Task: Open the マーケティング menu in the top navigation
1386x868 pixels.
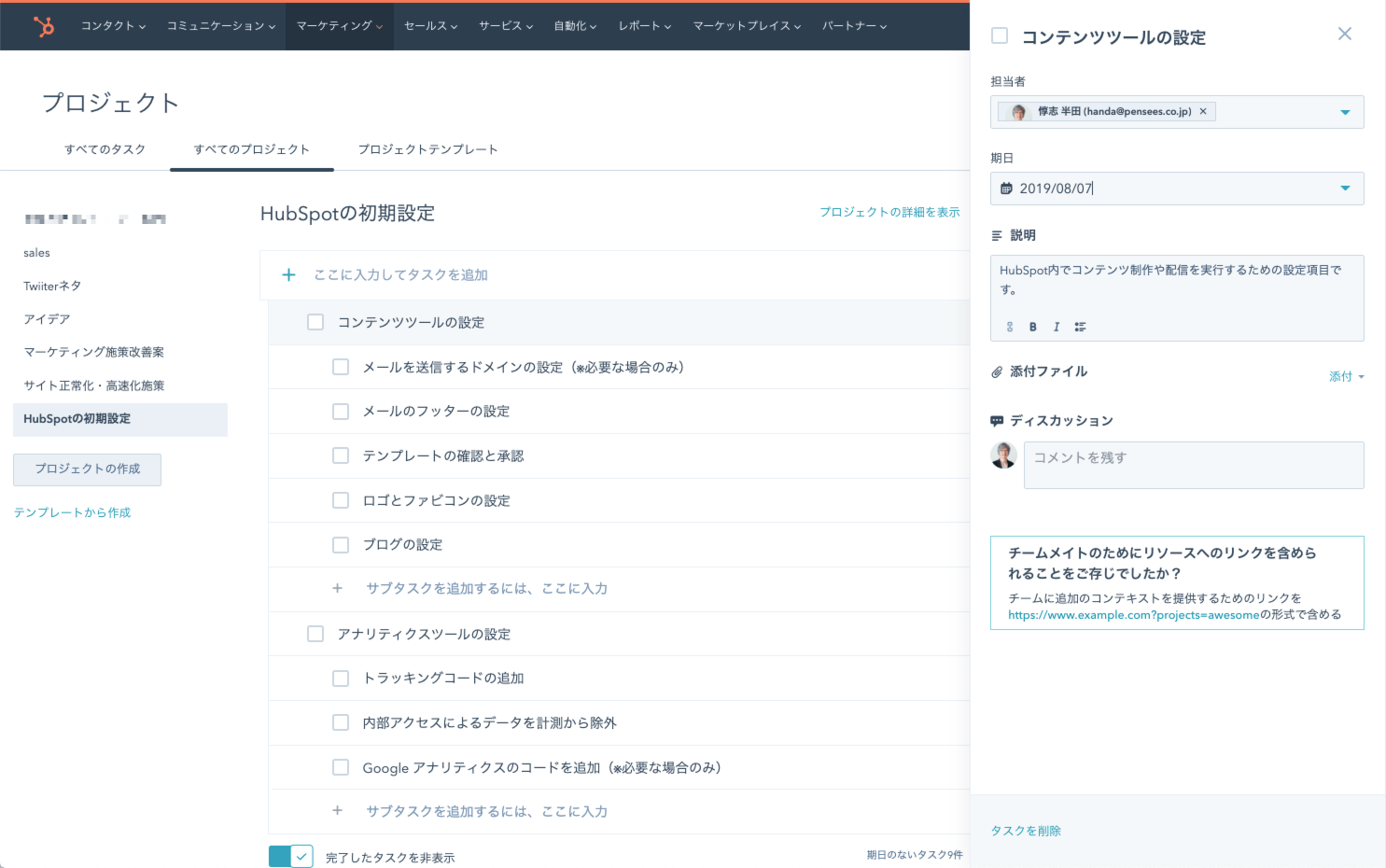Action: (339, 26)
